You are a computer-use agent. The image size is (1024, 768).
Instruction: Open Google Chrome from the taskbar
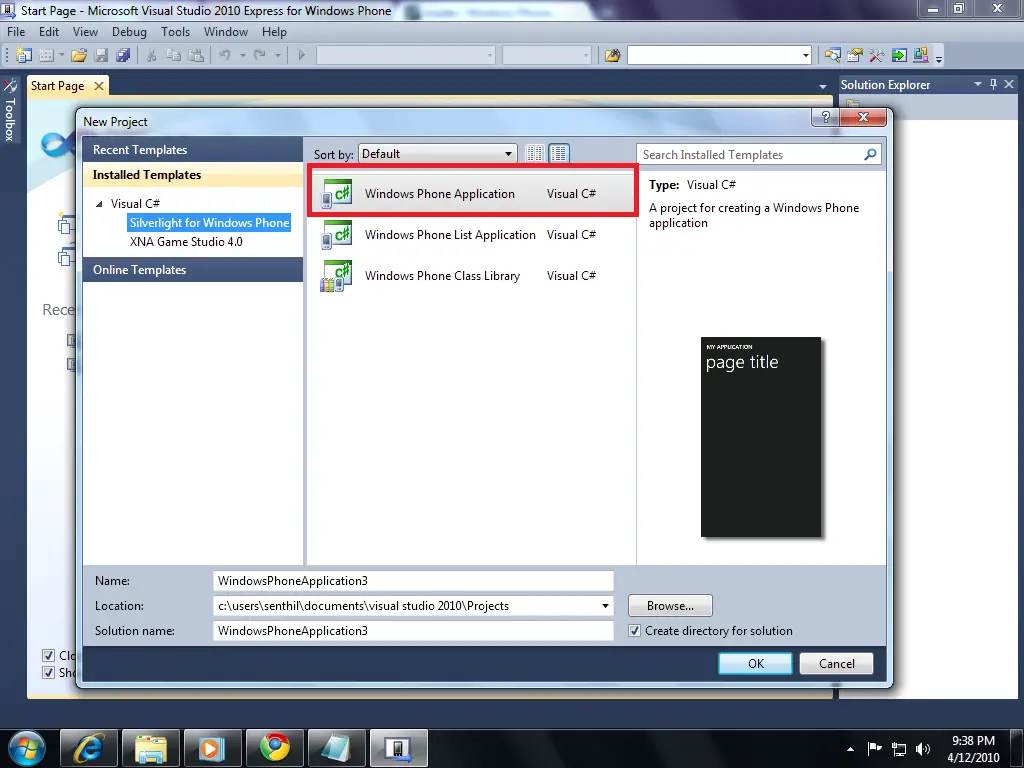275,748
